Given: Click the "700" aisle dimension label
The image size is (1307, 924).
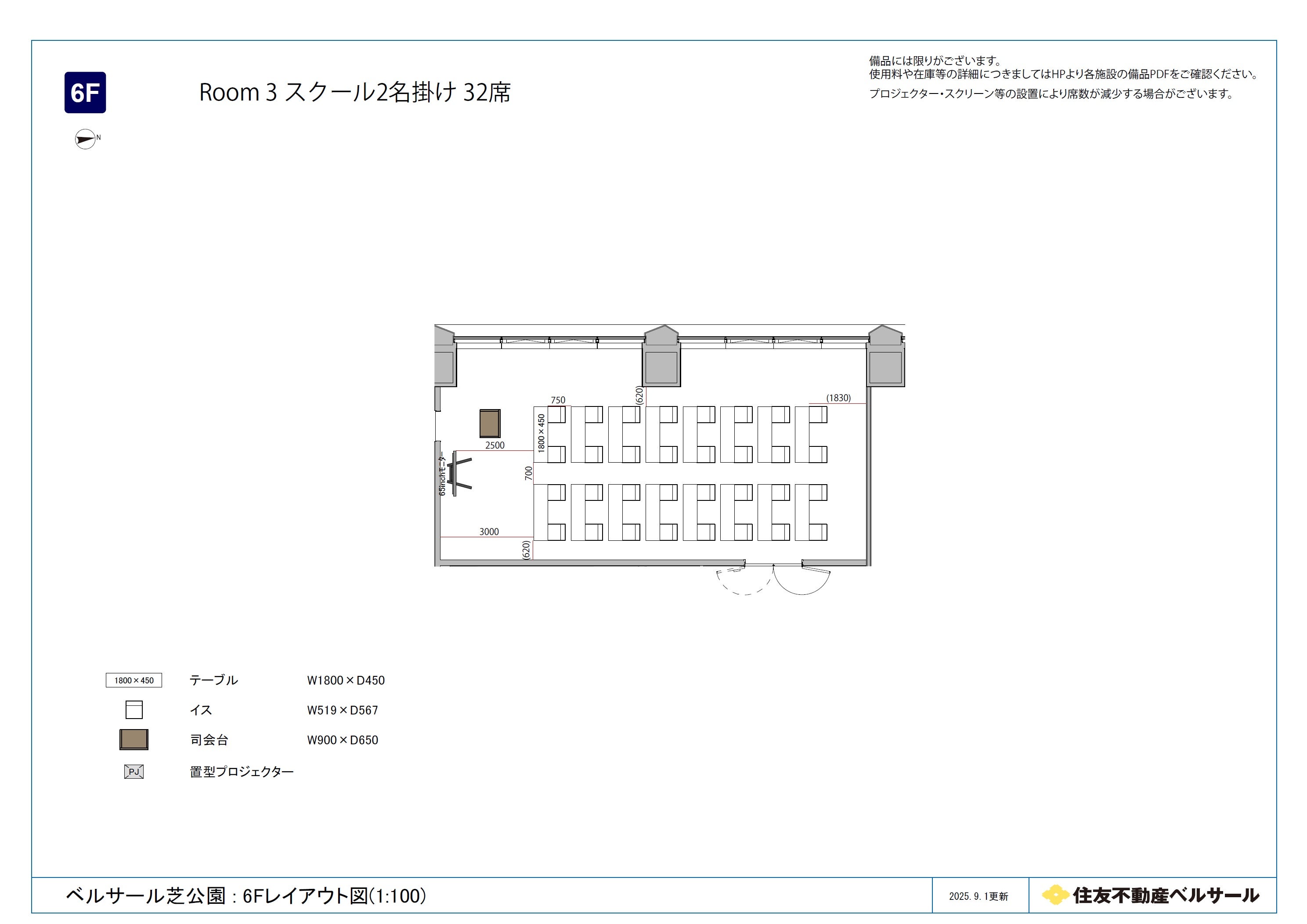Looking at the screenshot, I should pos(529,473).
